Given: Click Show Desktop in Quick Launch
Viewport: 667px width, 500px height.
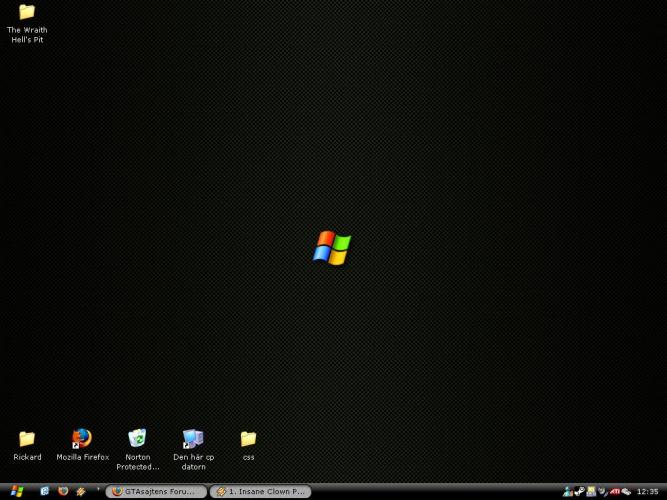Looking at the screenshot, I should click(x=45, y=491).
